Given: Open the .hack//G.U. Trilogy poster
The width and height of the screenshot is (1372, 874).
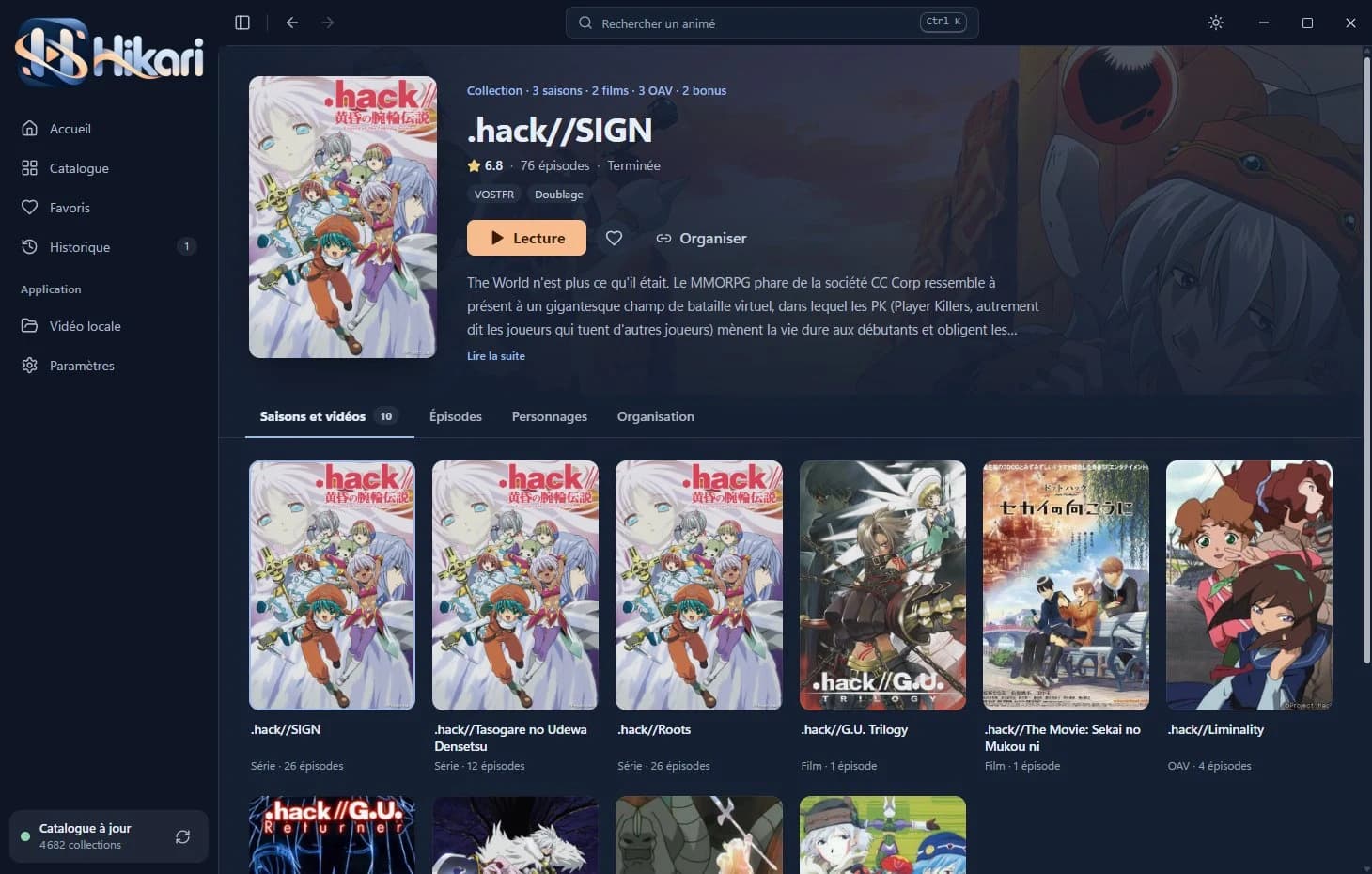Looking at the screenshot, I should pyautogui.click(x=882, y=585).
